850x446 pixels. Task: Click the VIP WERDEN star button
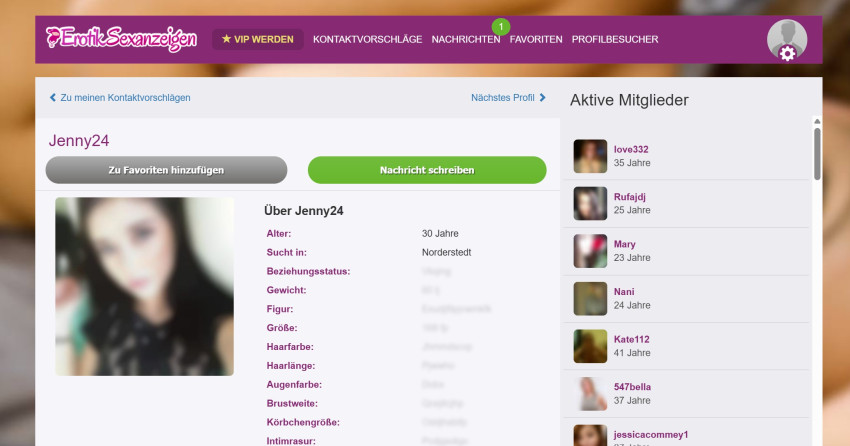coord(258,40)
